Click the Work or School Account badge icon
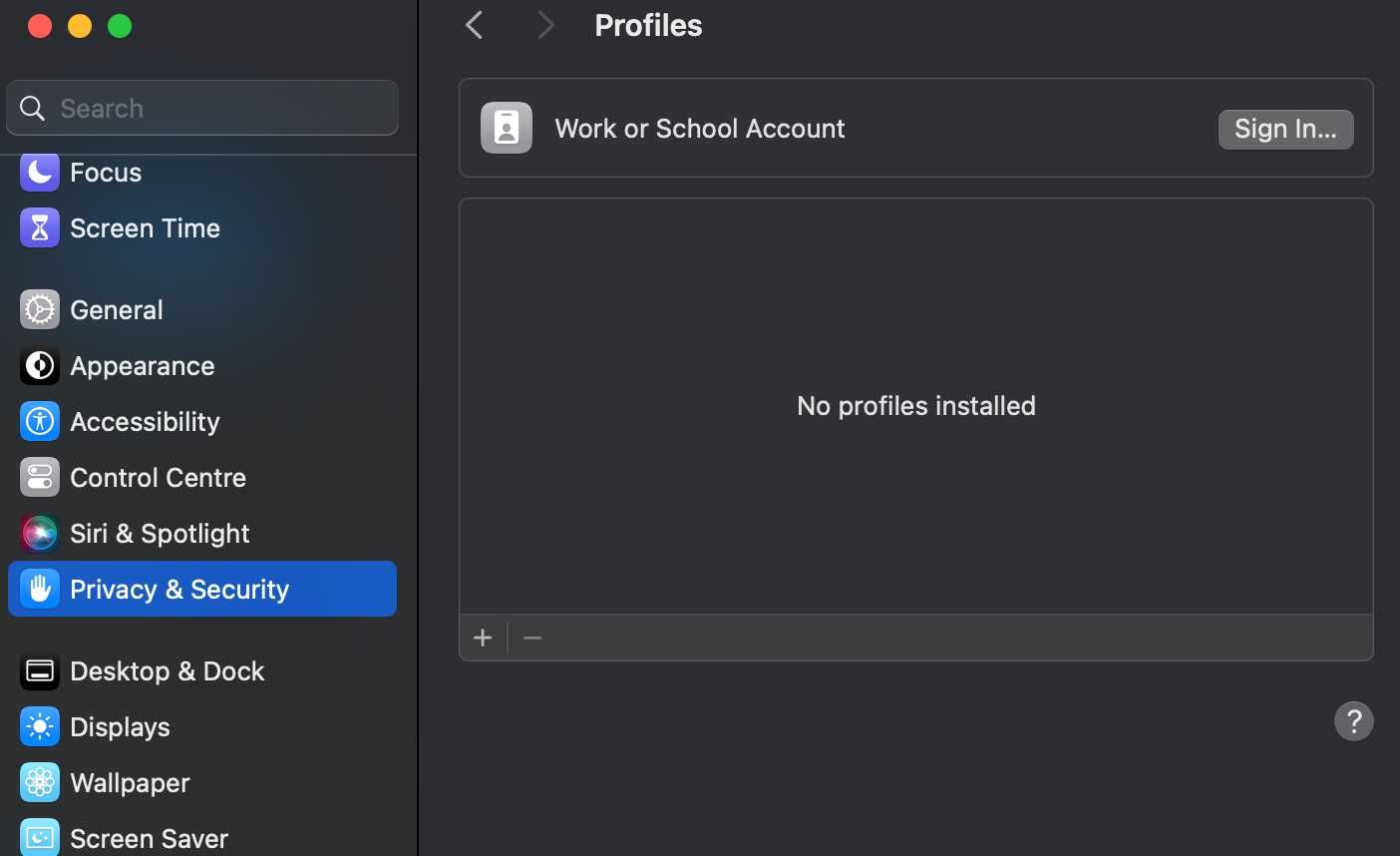Image resolution: width=1400 pixels, height=856 pixels. tap(507, 128)
